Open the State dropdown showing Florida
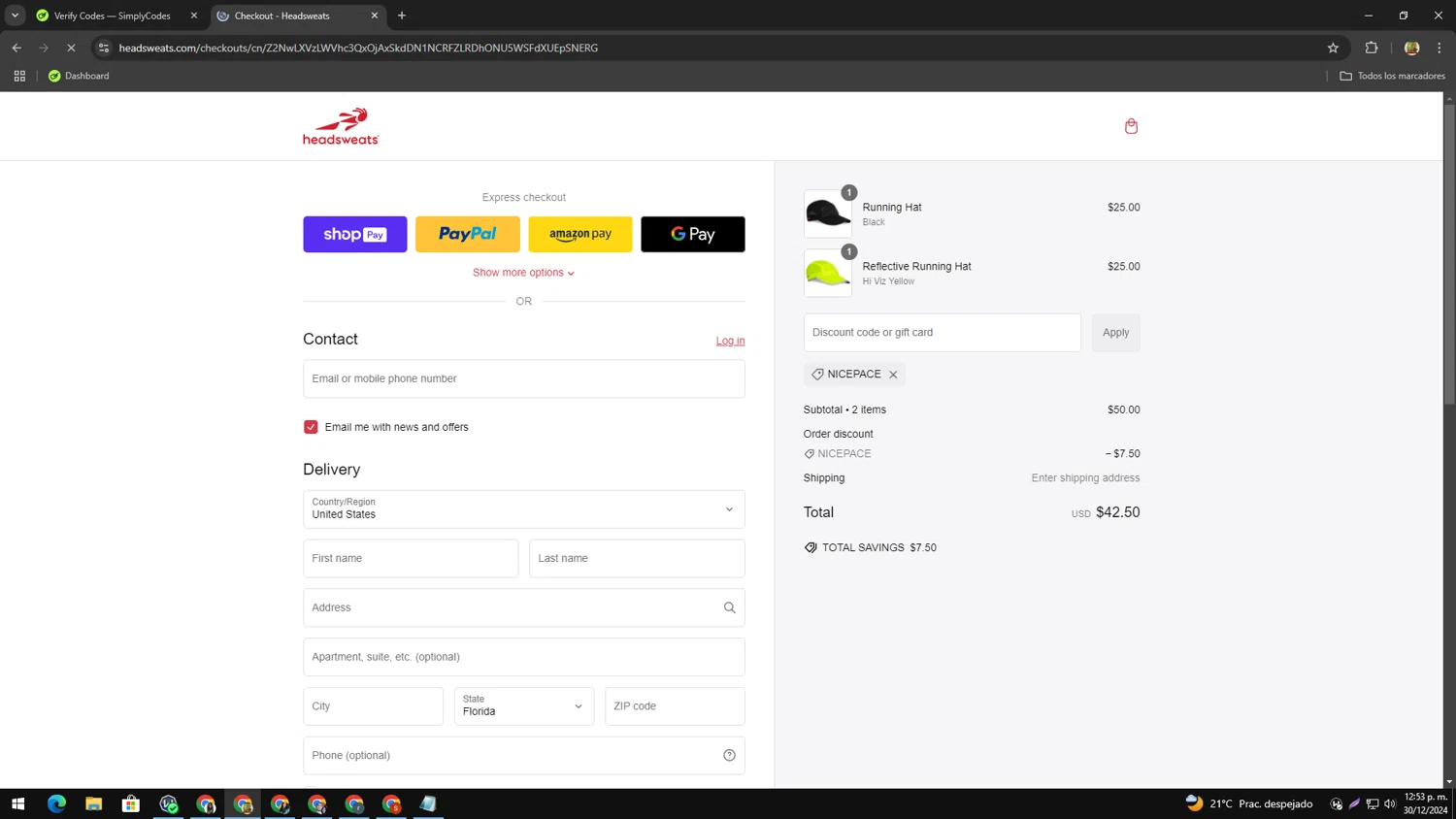 click(x=524, y=706)
